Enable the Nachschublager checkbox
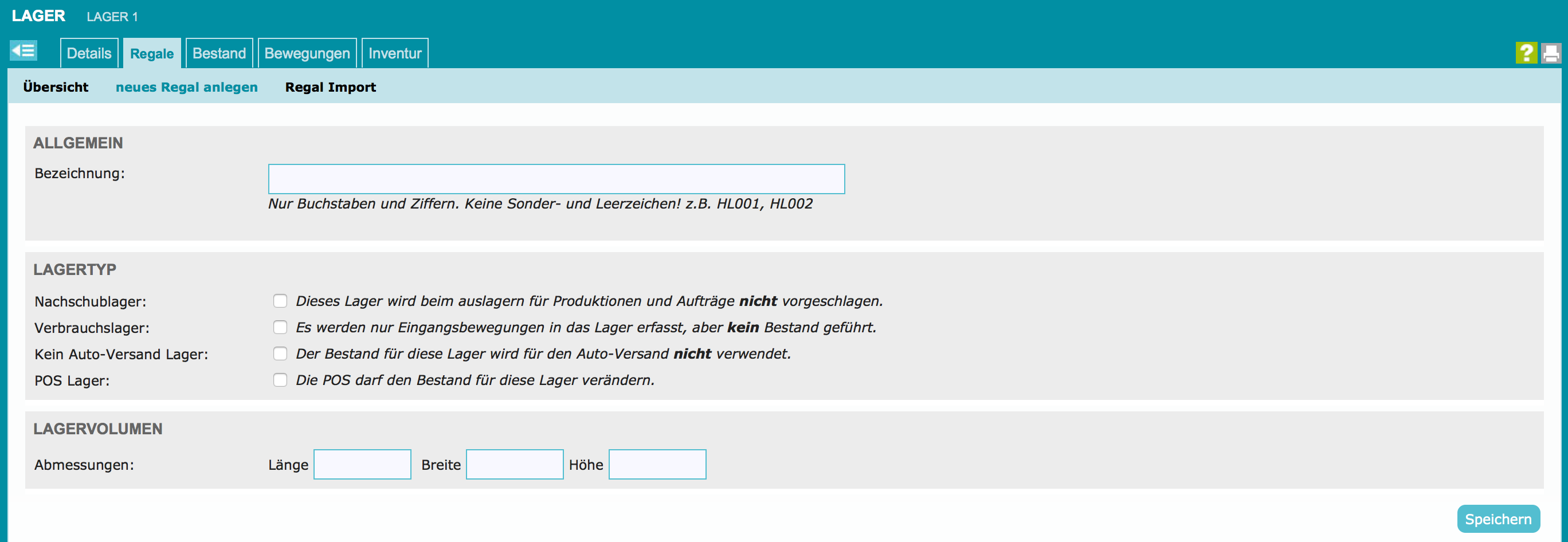1568x542 pixels. click(280, 301)
